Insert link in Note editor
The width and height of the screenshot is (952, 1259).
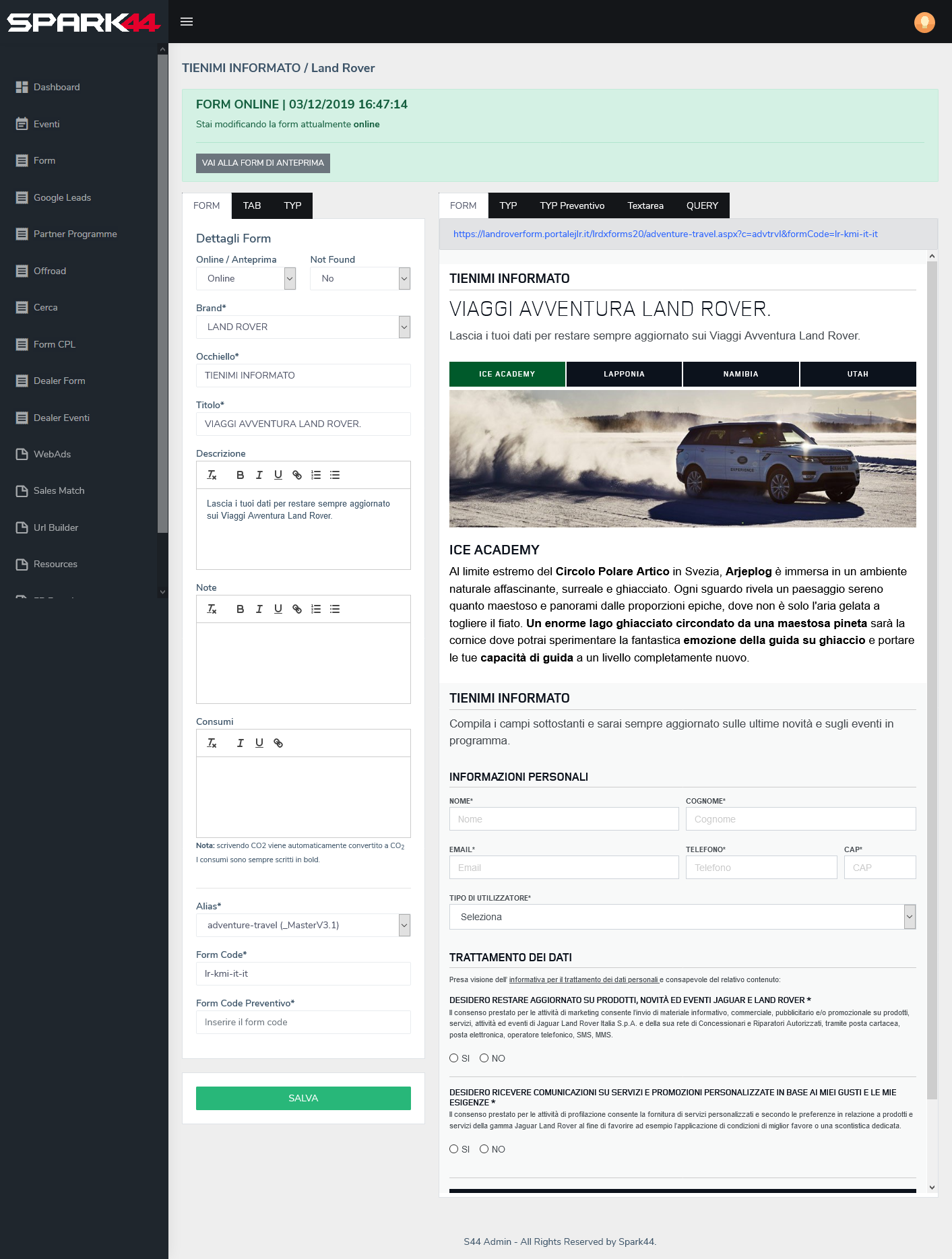[x=296, y=609]
